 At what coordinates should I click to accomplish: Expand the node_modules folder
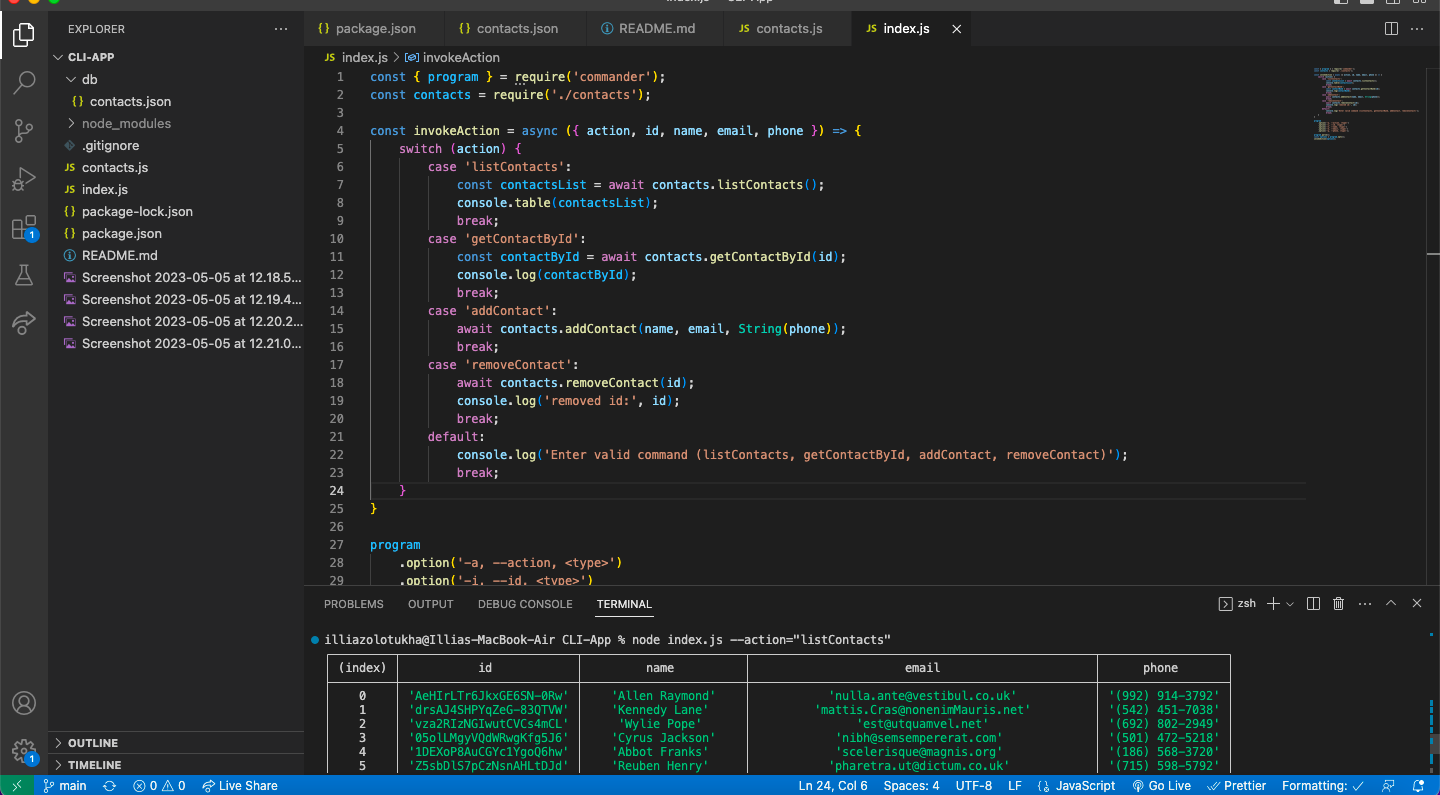click(126, 123)
